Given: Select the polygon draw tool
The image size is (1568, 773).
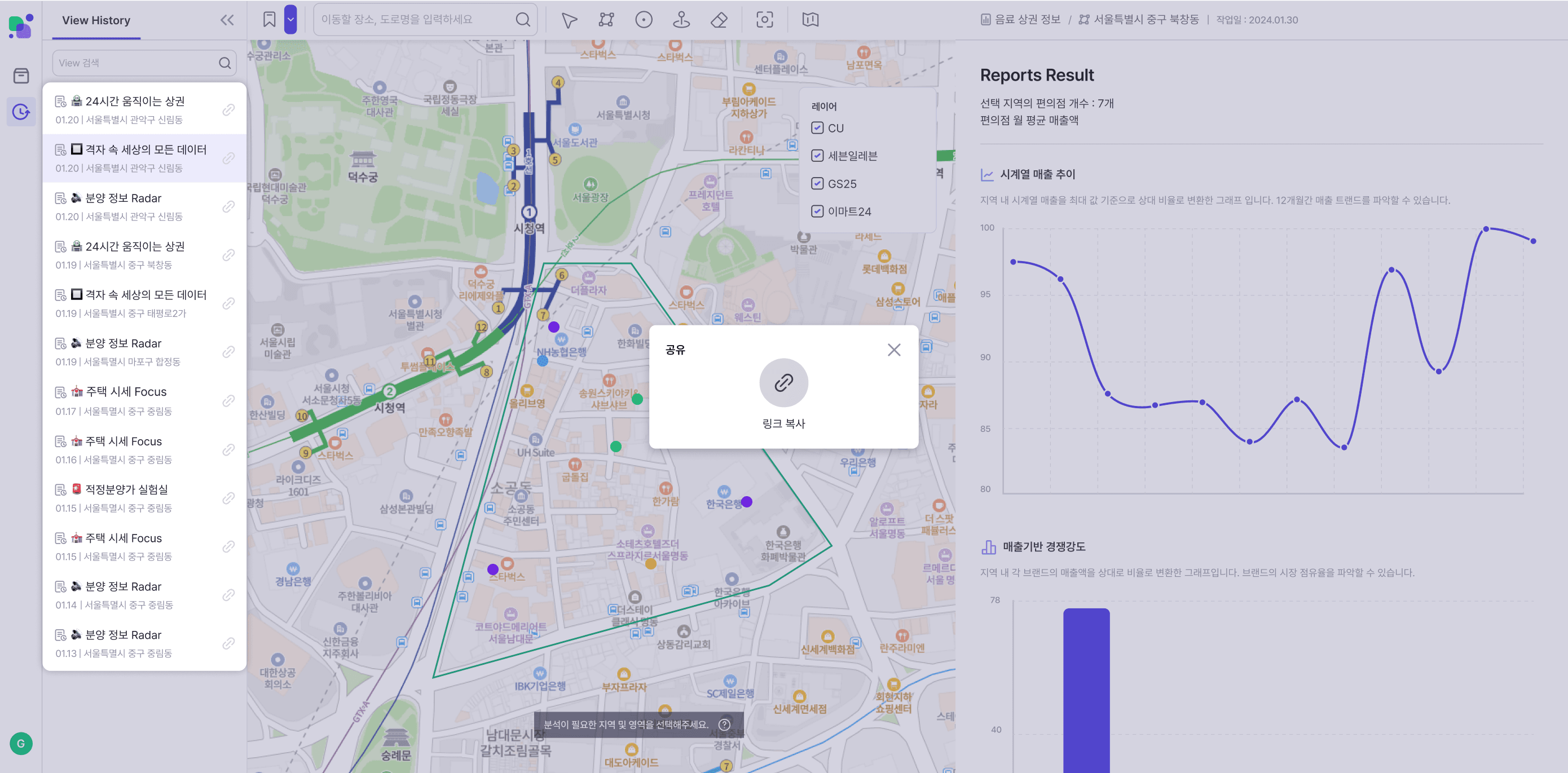Looking at the screenshot, I should (606, 20).
